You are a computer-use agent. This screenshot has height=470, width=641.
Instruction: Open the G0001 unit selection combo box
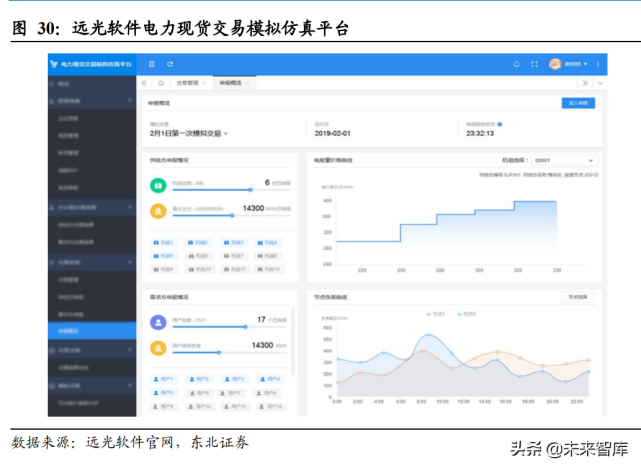click(564, 160)
